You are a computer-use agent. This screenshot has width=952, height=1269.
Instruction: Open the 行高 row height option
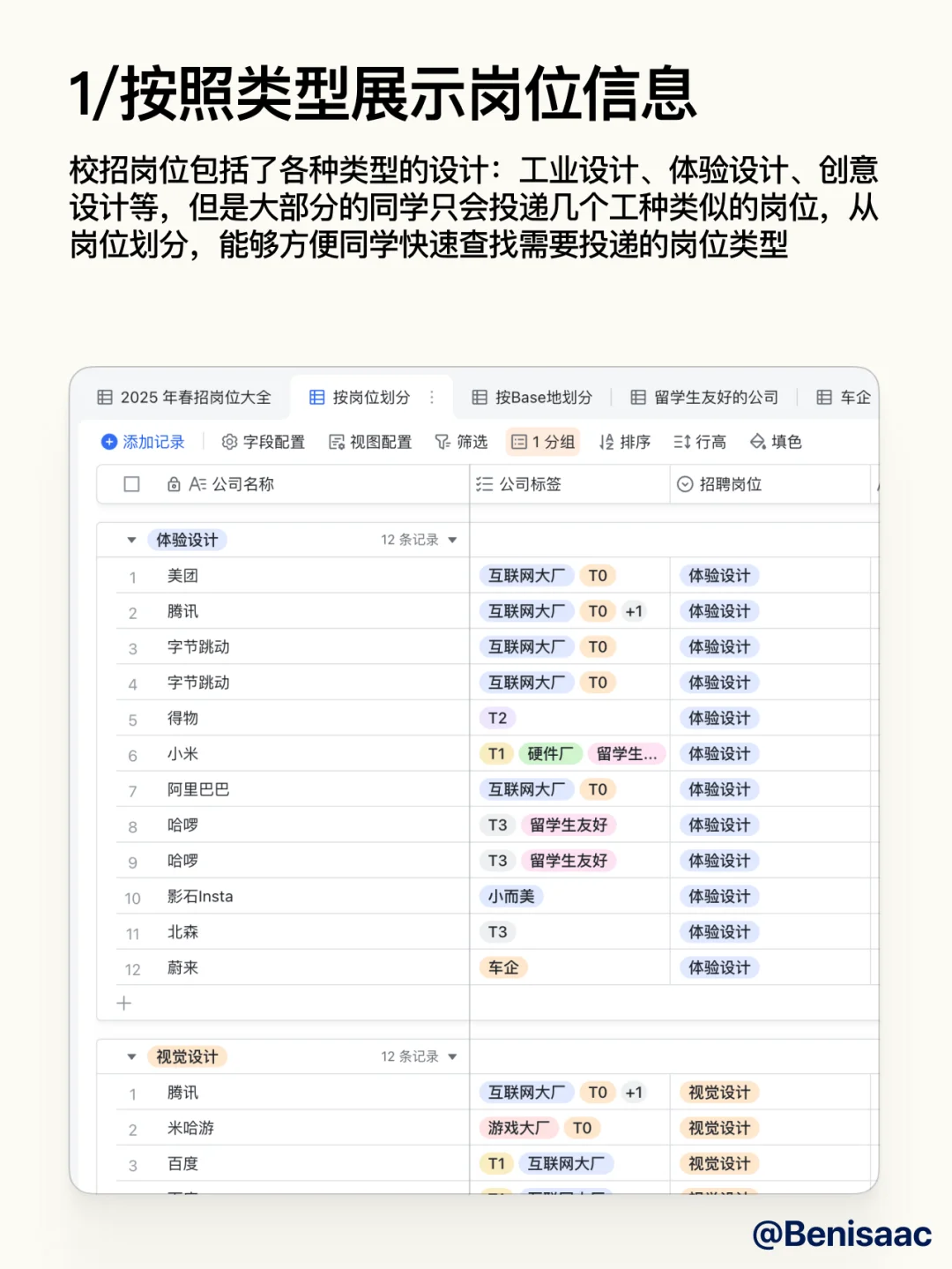[x=700, y=442]
